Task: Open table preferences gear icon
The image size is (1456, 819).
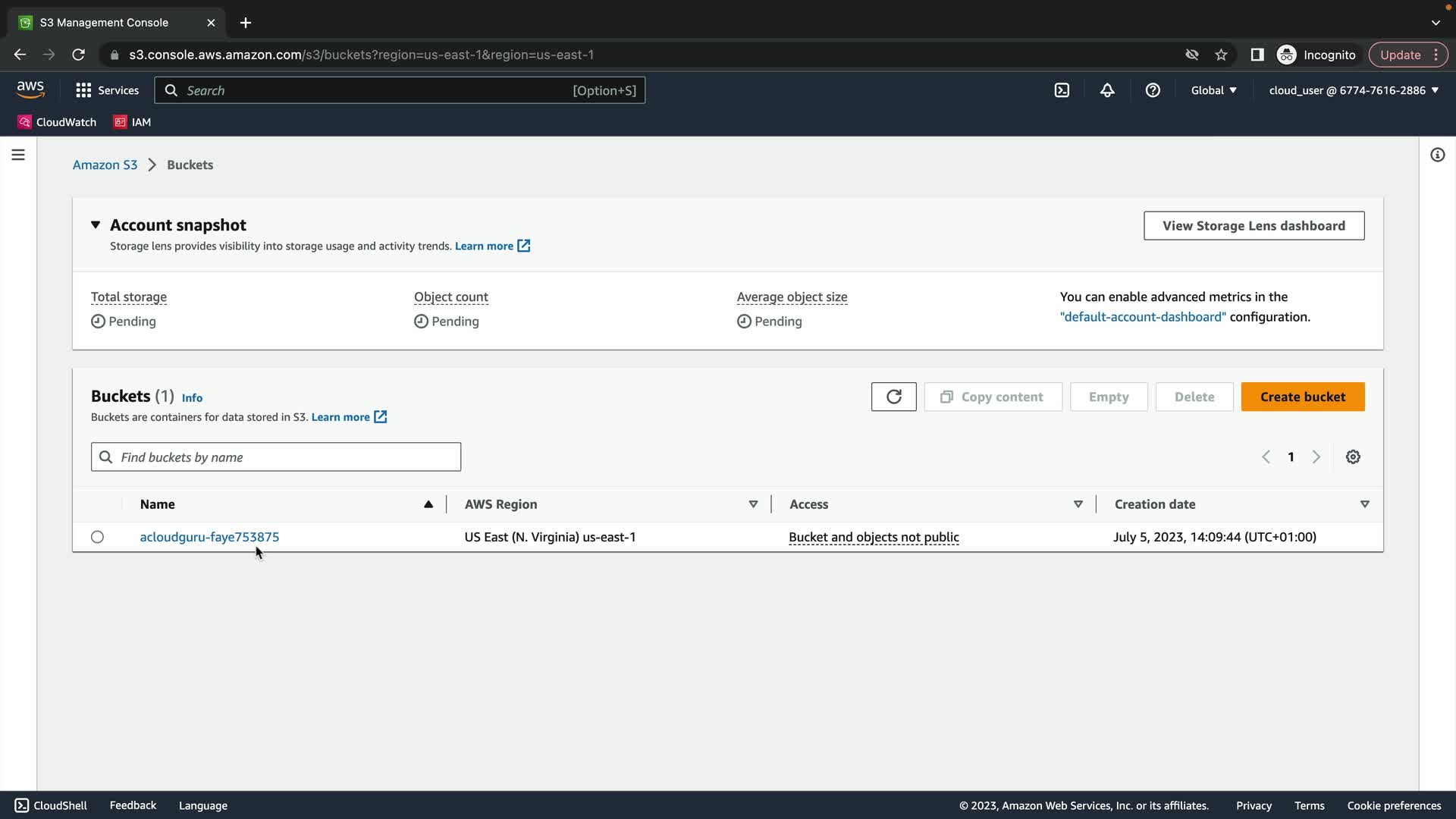Action: click(x=1353, y=457)
